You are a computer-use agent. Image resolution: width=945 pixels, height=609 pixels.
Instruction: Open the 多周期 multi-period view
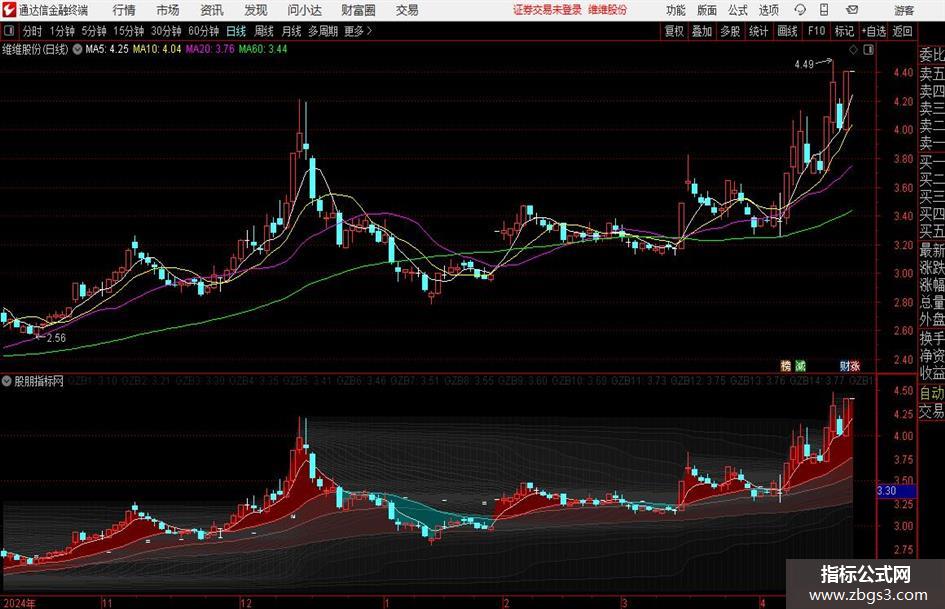click(322, 31)
